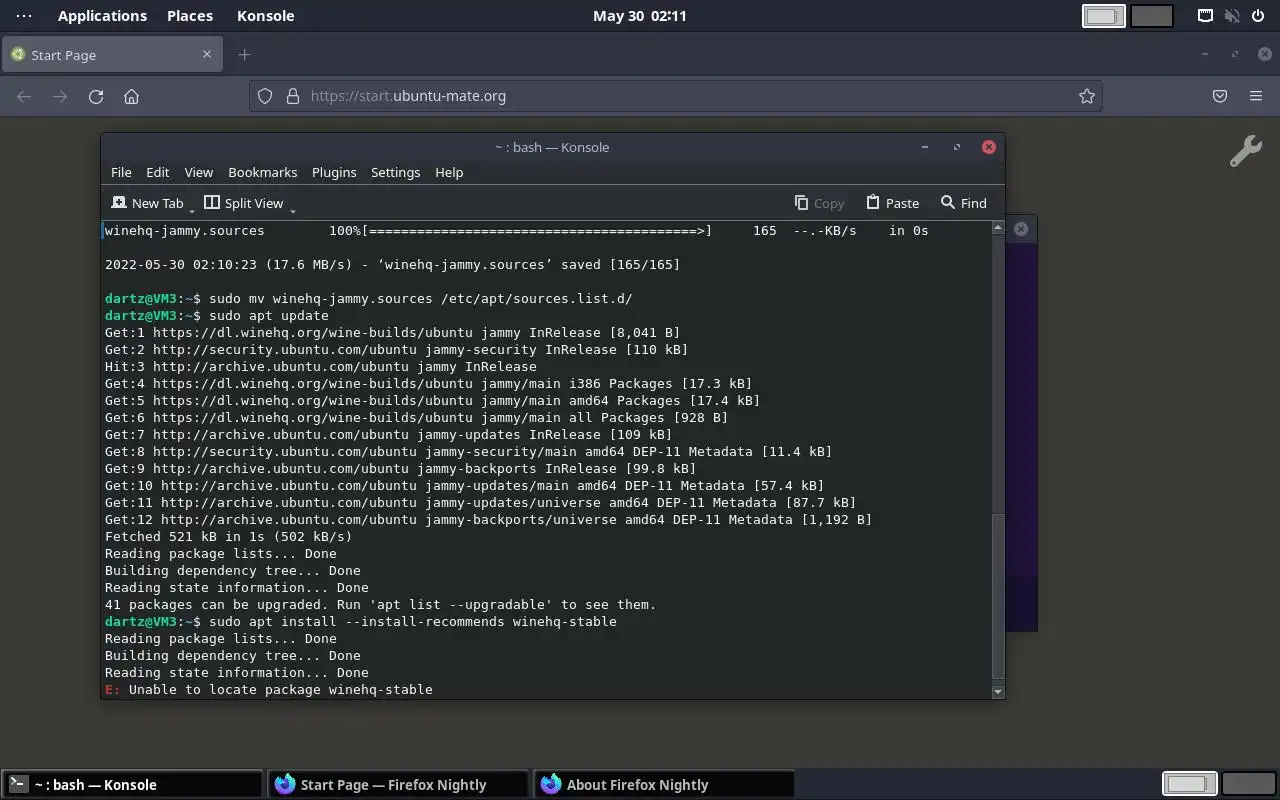Open Konsole Settings menu

coord(395,172)
